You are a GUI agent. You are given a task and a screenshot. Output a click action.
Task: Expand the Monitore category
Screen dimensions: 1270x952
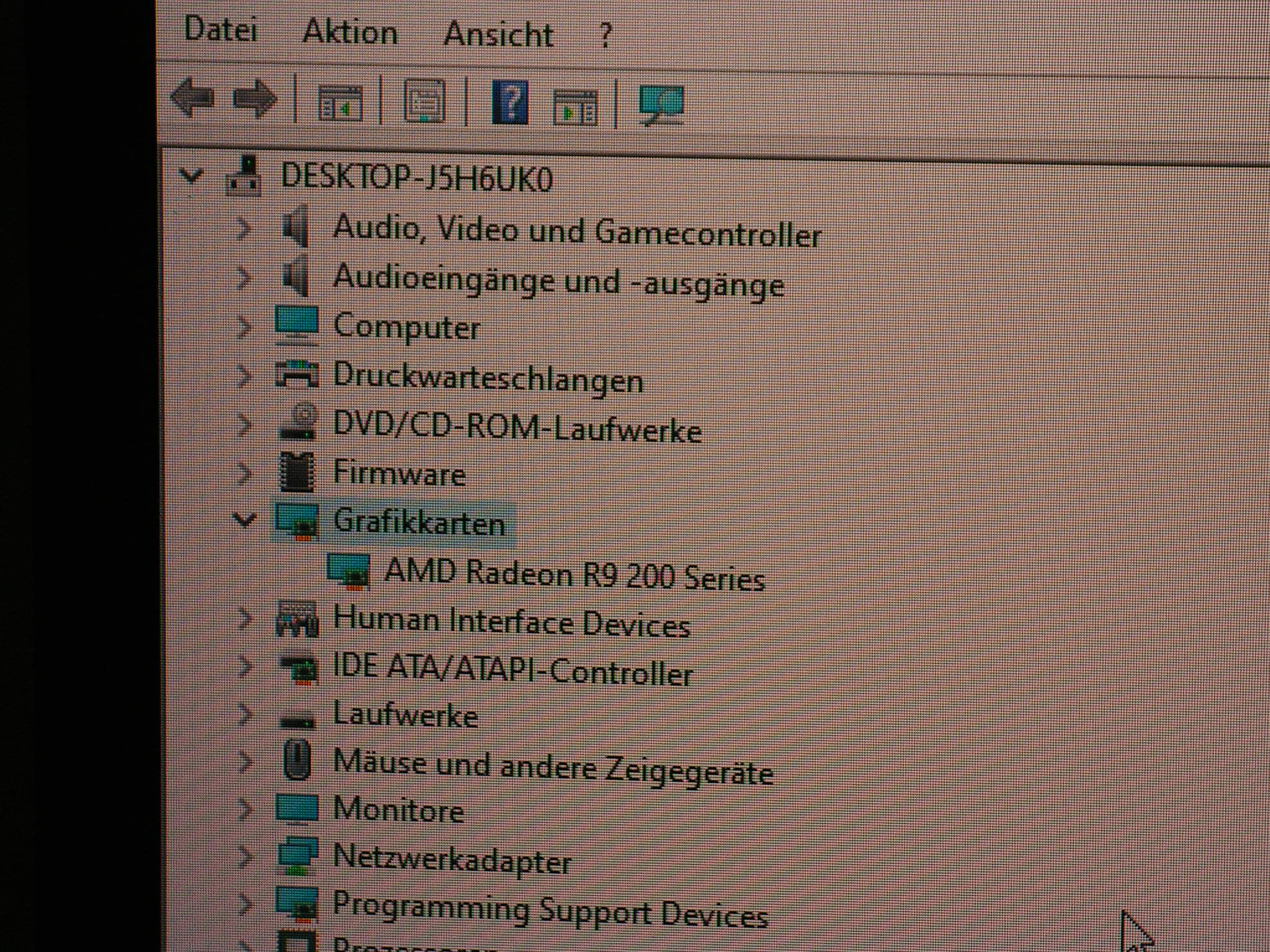pyautogui.click(x=245, y=809)
